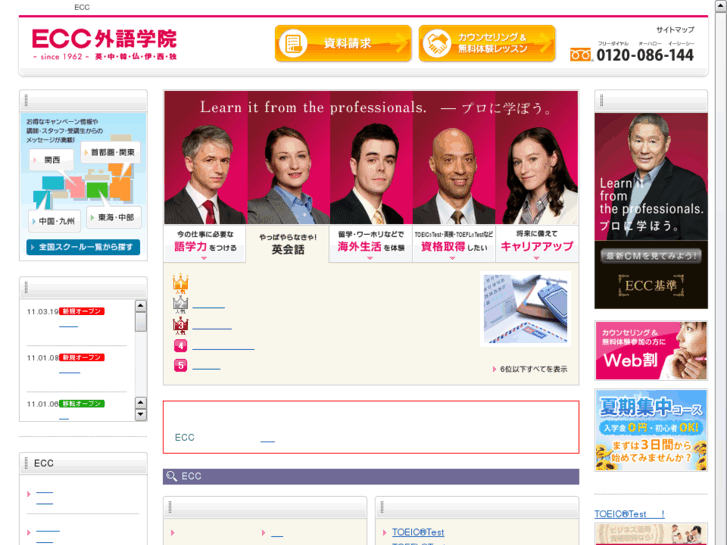
Task: Click the free-dial phone icon
Action: click(x=581, y=55)
